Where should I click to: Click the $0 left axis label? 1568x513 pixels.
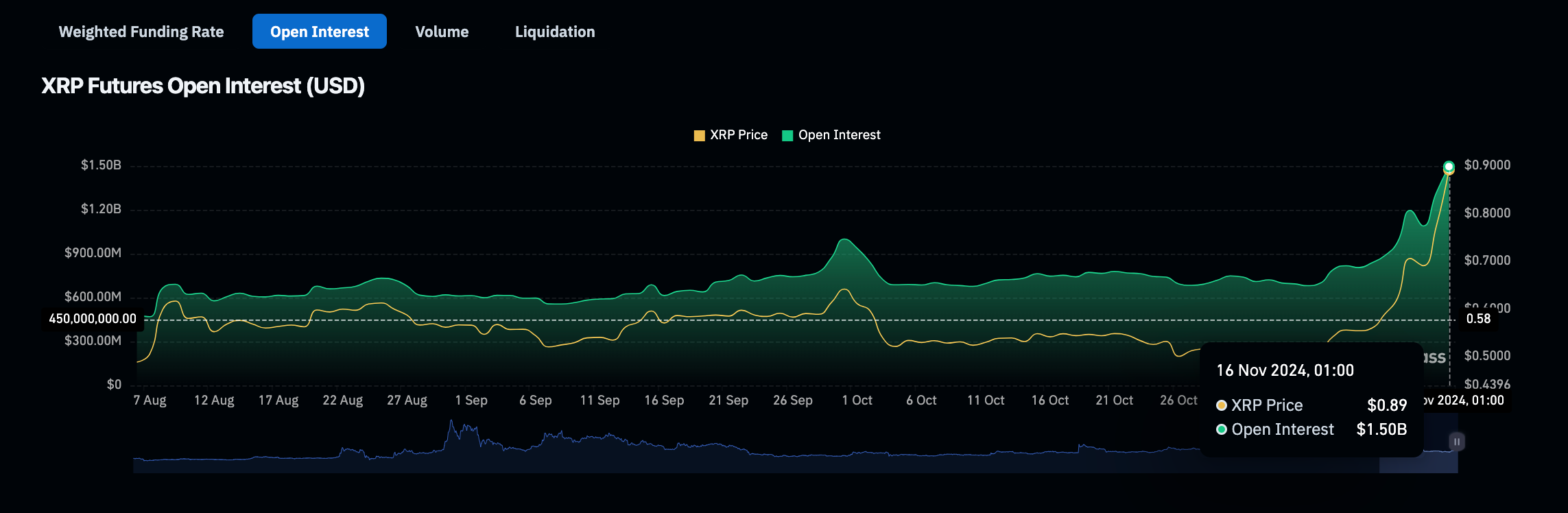coord(114,385)
